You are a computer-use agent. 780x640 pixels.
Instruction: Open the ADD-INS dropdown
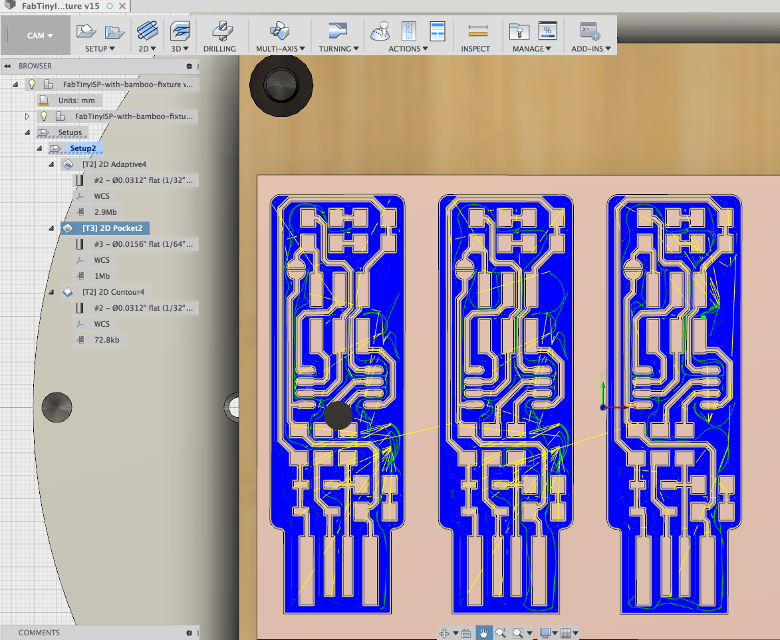[x=591, y=49]
